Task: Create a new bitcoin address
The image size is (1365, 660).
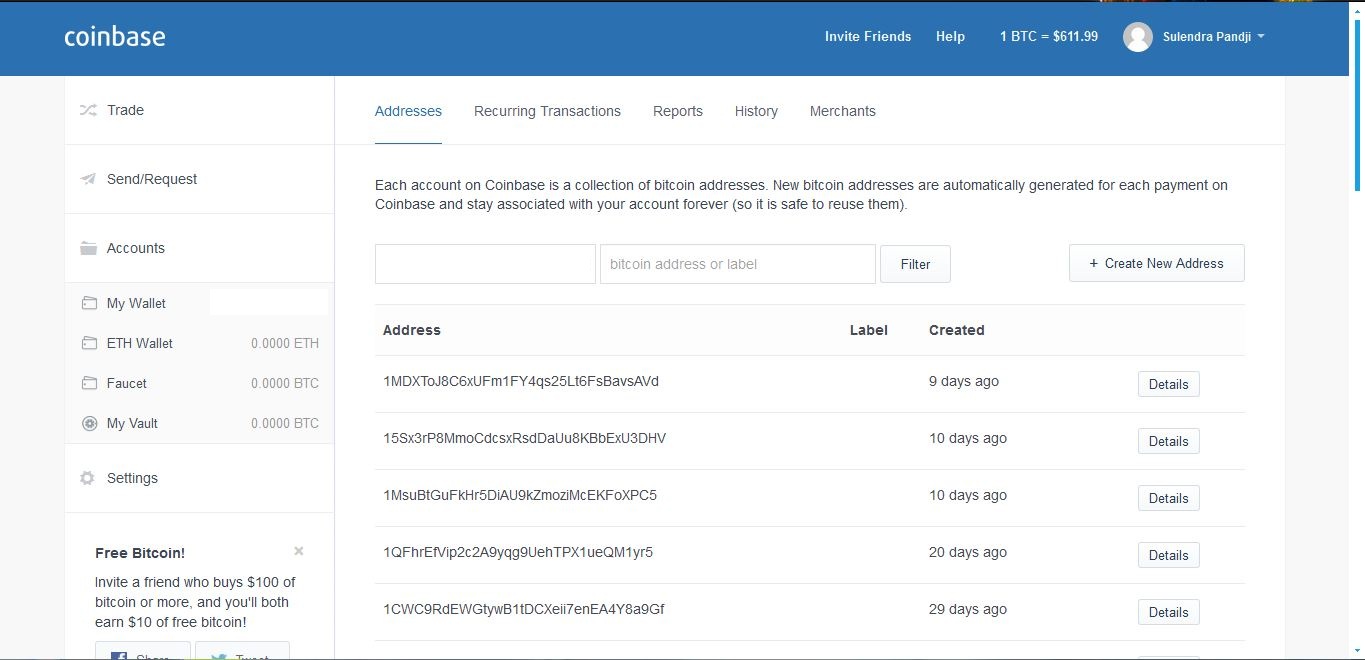Action: point(1157,263)
